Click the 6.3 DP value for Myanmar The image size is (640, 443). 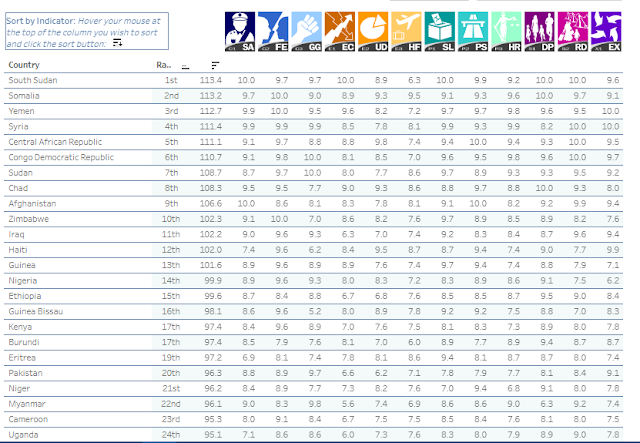pos(547,404)
